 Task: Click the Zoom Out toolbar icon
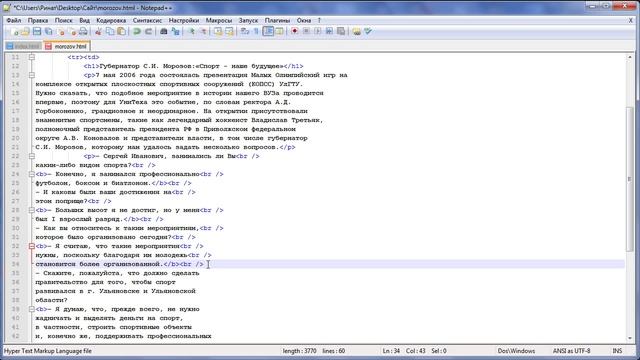(202, 32)
